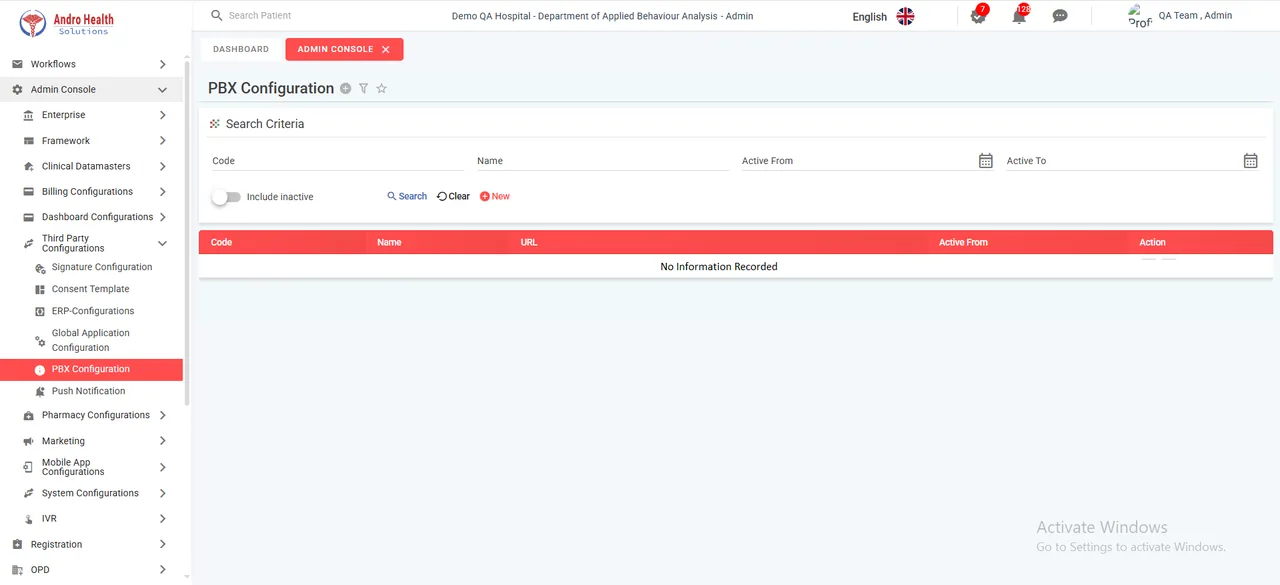The width and height of the screenshot is (1280, 585).
Task: Click the Billing Configurations icon
Action: point(28,192)
